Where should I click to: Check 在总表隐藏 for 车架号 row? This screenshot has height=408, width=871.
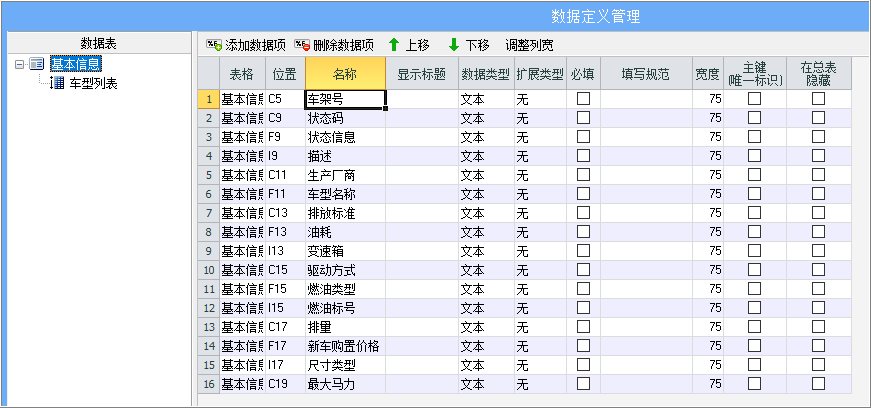click(818, 99)
